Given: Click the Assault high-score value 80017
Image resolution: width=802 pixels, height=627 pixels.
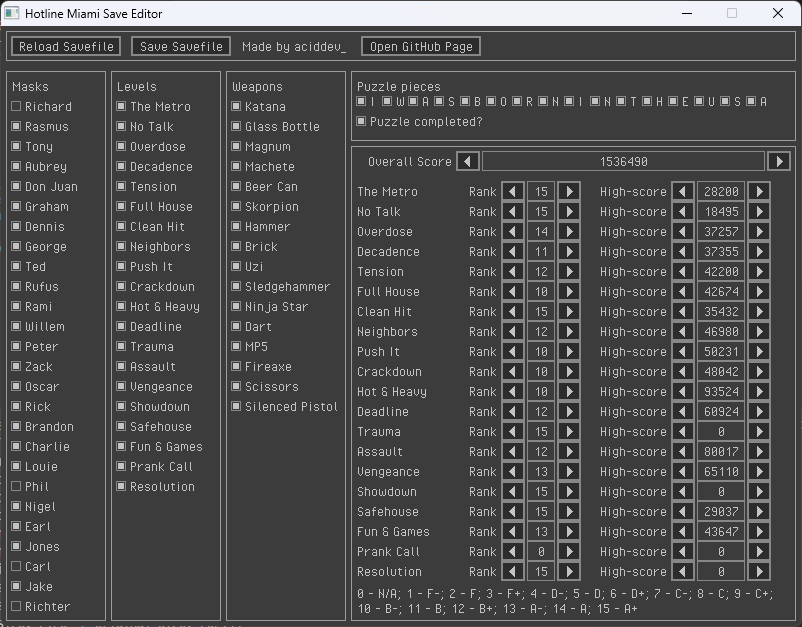Looking at the screenshot, I should 721,452.
